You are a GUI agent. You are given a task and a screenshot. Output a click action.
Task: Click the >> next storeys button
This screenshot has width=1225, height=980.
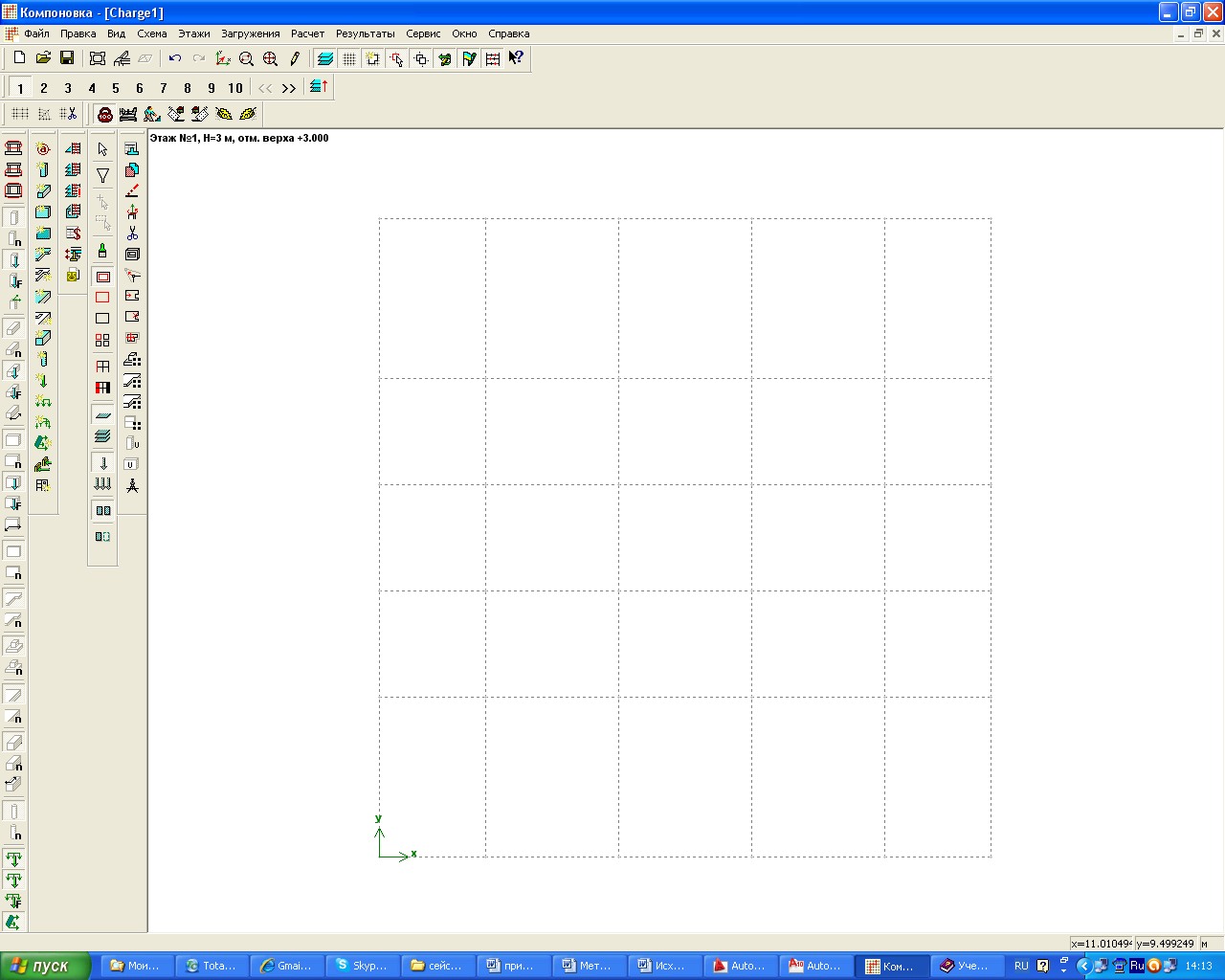(x=289, y=88)
